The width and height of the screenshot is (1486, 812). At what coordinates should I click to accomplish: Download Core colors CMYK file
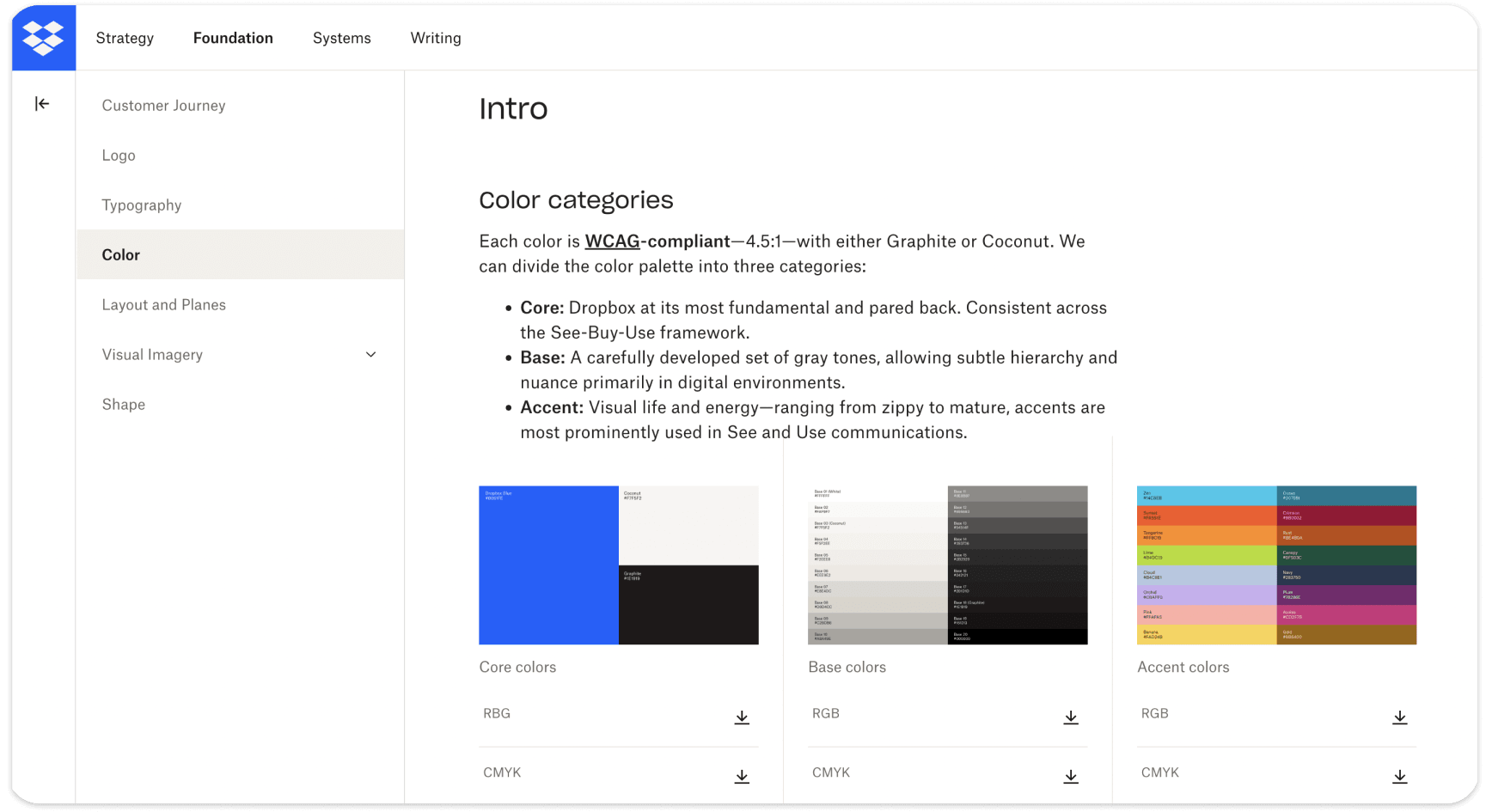pos(742,777)
